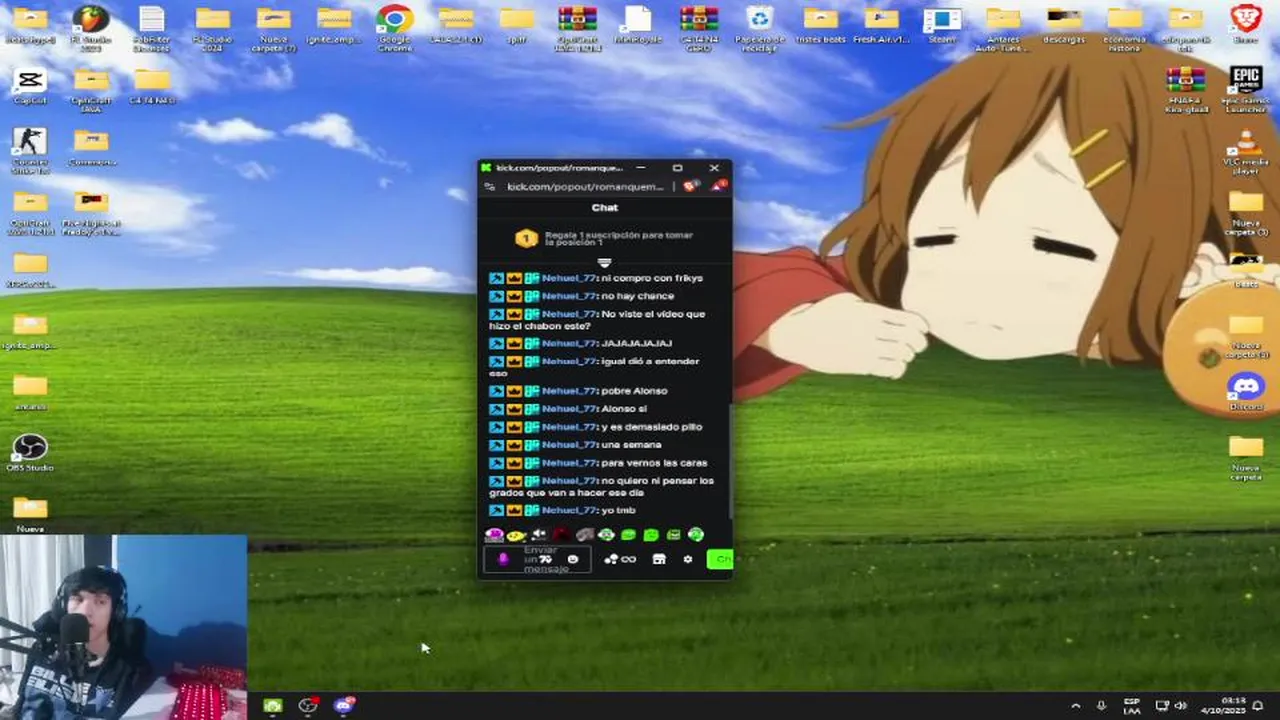
Task: Click the chat window vertical scrollbar
Action: pos(730,460)
